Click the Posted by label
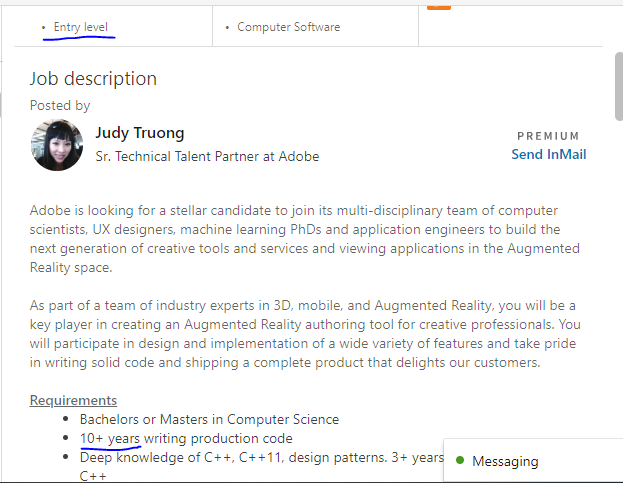623x483 pixels. pos(60,106)
